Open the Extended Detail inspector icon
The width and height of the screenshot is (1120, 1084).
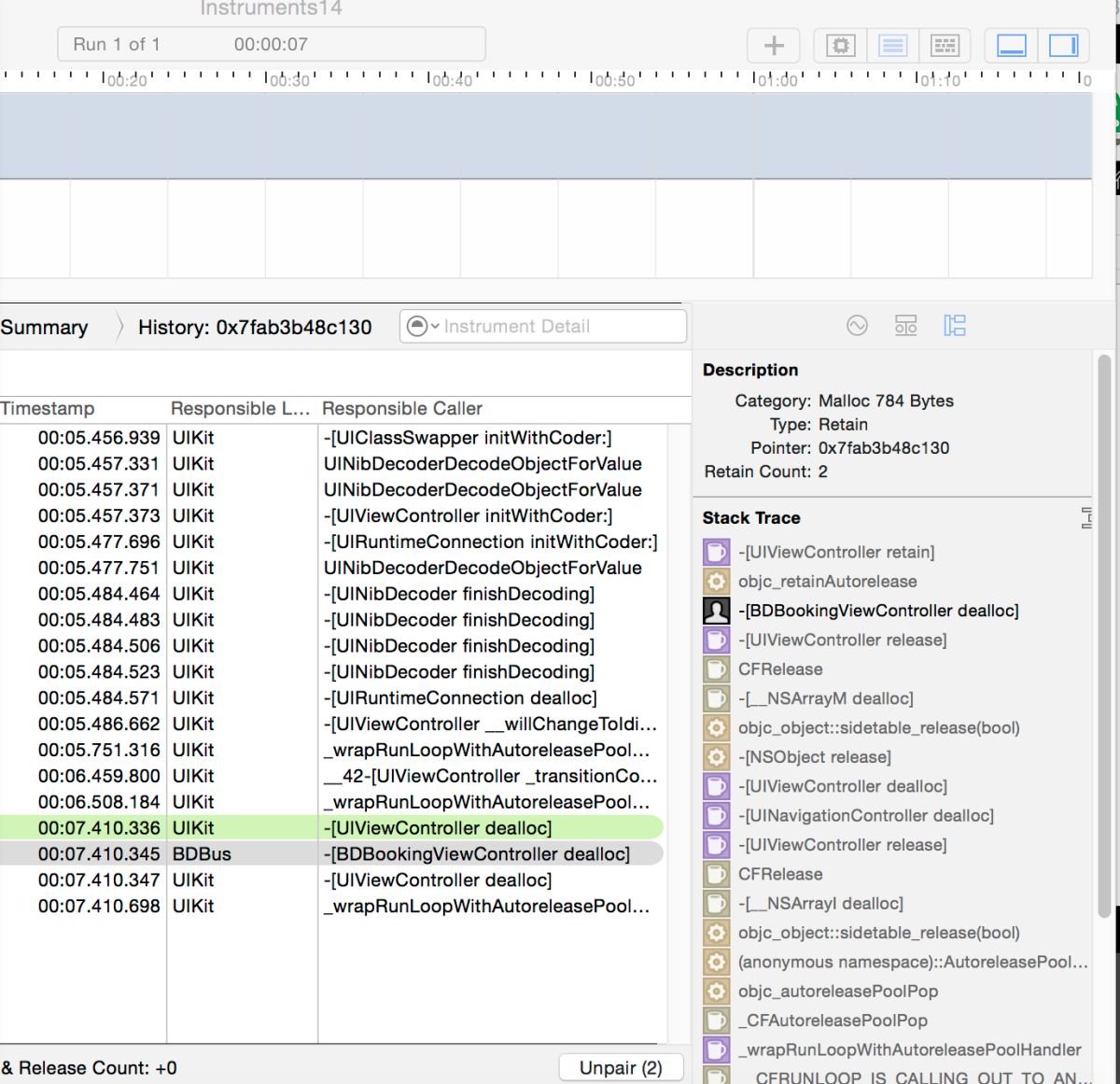point(954,325)
